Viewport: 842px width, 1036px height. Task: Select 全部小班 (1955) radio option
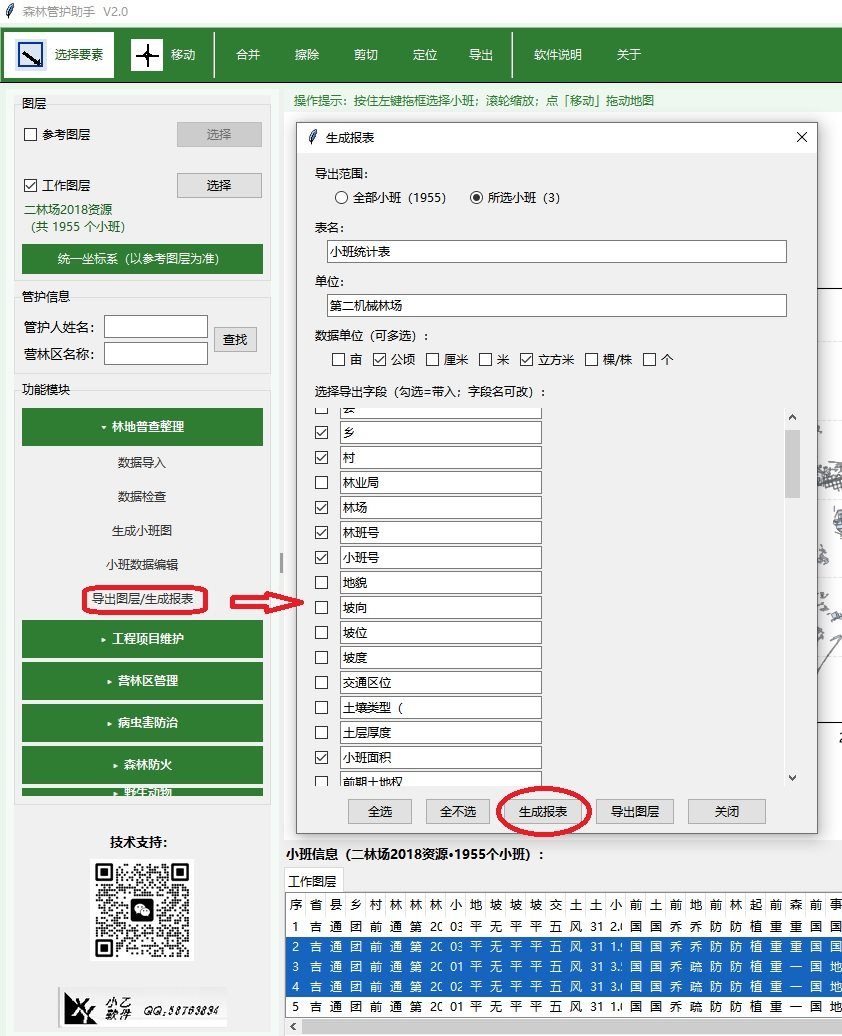click(x=341, y=198)
